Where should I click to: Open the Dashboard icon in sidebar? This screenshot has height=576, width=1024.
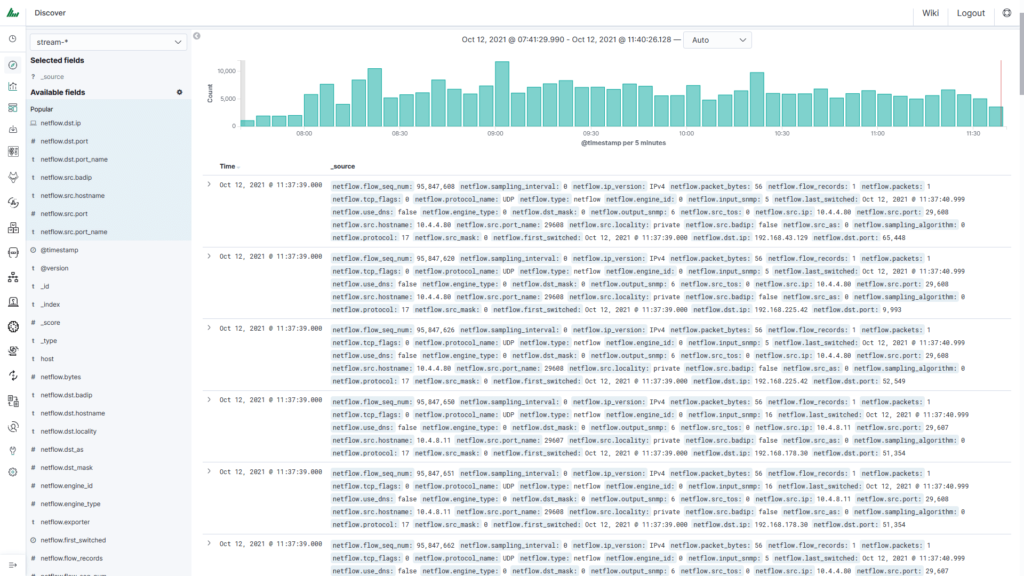pos(13,108)
